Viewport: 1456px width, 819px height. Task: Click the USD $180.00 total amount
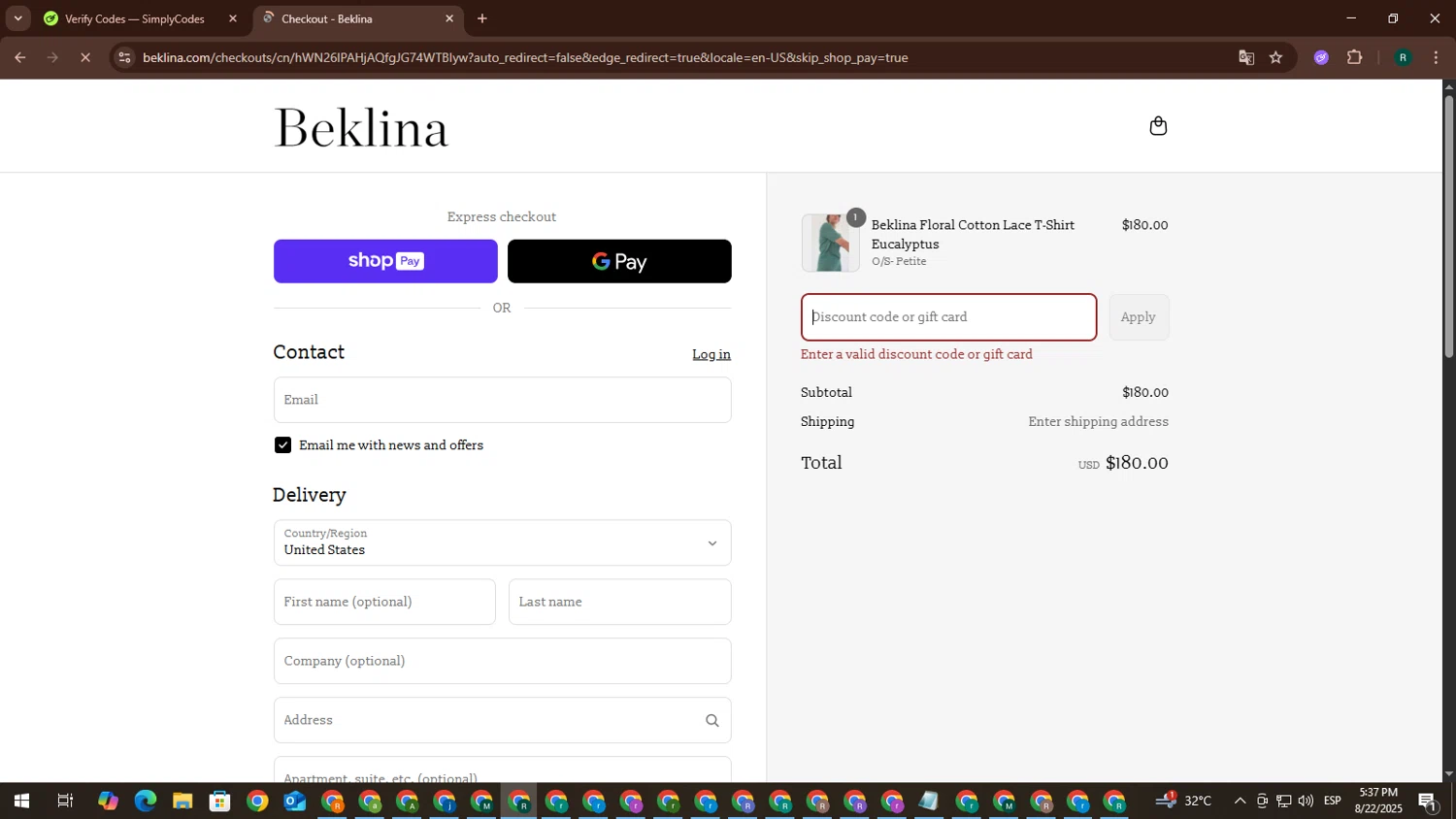coord(1123,464)
